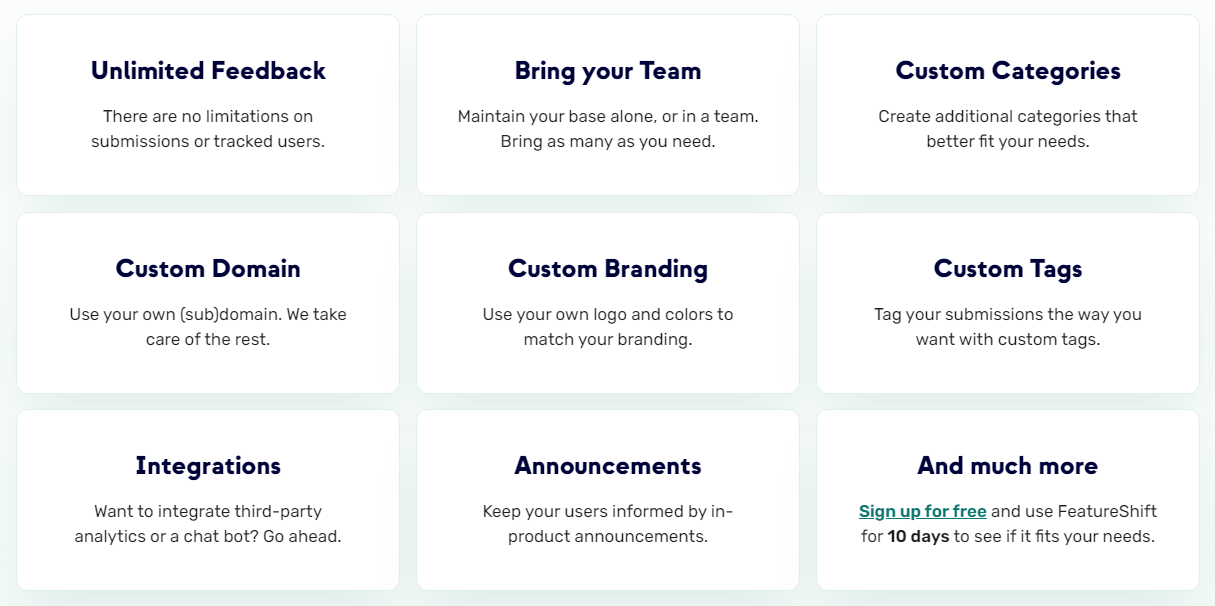This screenshot has height=606, width=1215.
Task: Click the 'Custom Categories' heading
Action: pos(1008,71)
